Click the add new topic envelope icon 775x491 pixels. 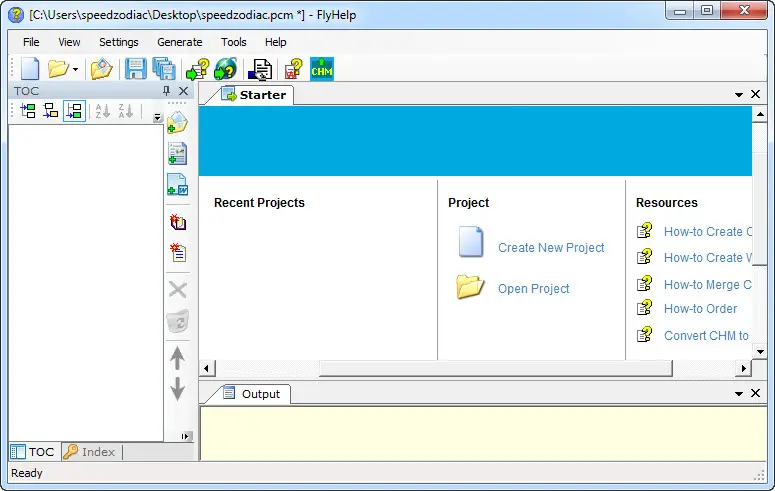(x=177, y=122)
